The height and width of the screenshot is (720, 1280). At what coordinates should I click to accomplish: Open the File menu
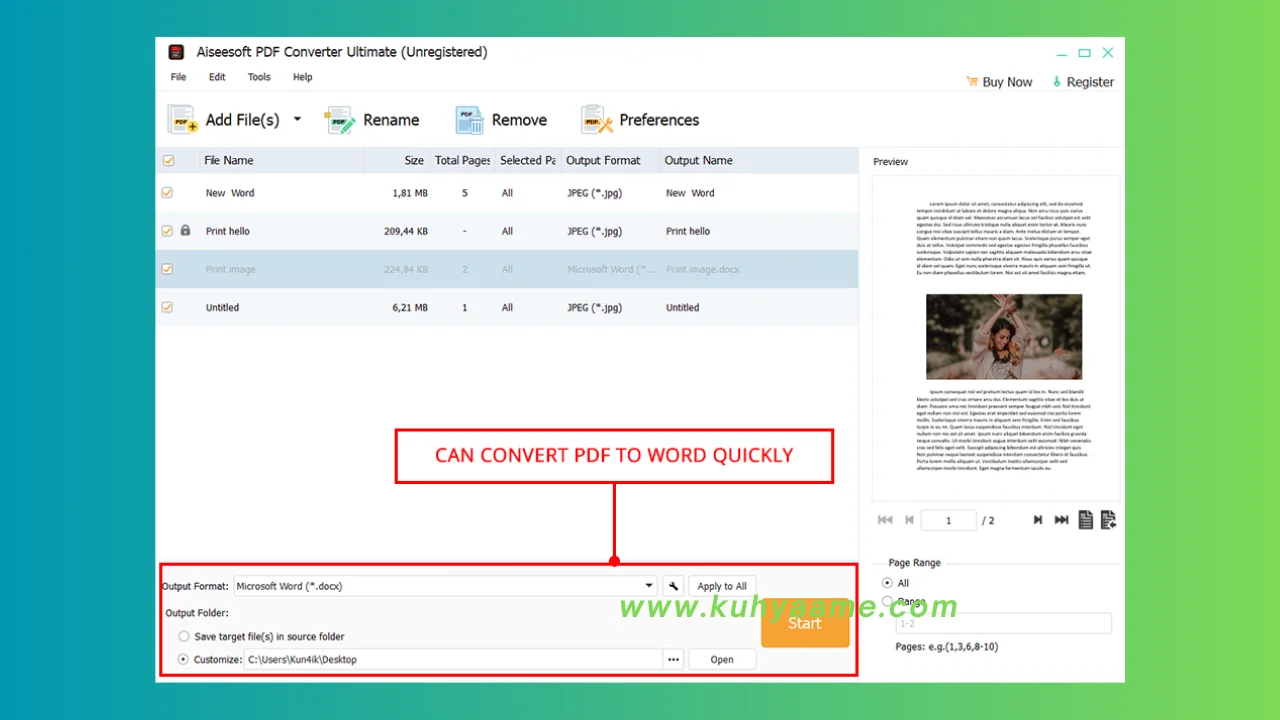178,77
